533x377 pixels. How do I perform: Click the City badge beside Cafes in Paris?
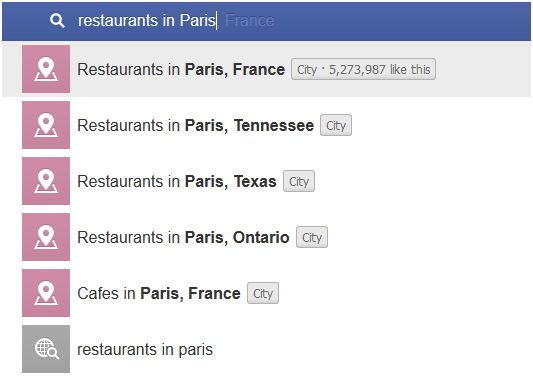pyautogui.click(x=263, y=293)
